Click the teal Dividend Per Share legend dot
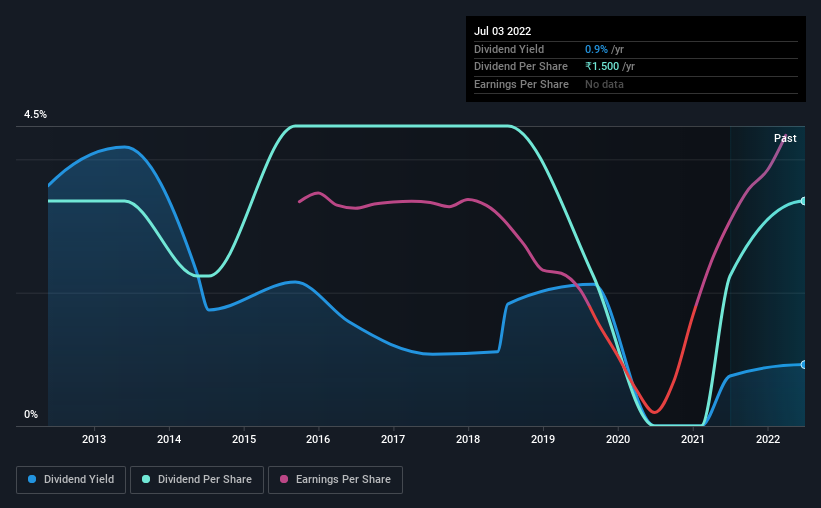The width and height of the screenshot is (821, 508). pos(146,479)
